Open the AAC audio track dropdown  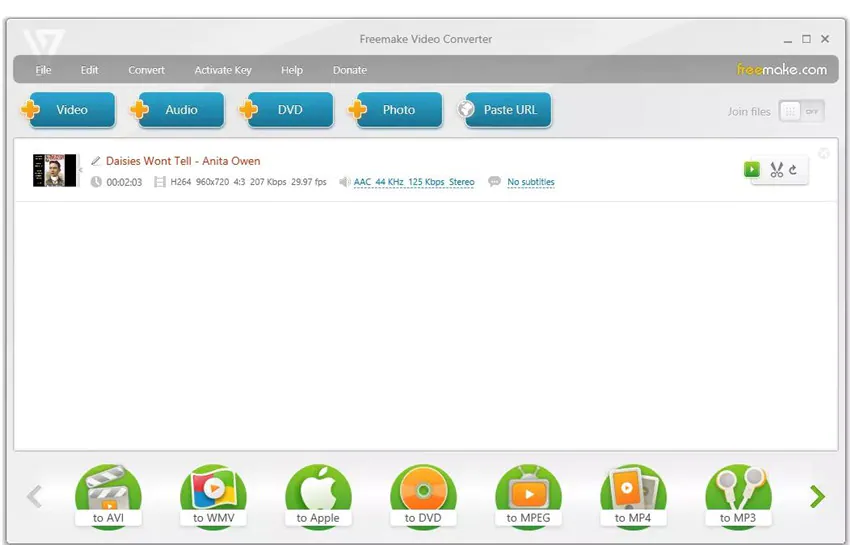tap(414, 182)
